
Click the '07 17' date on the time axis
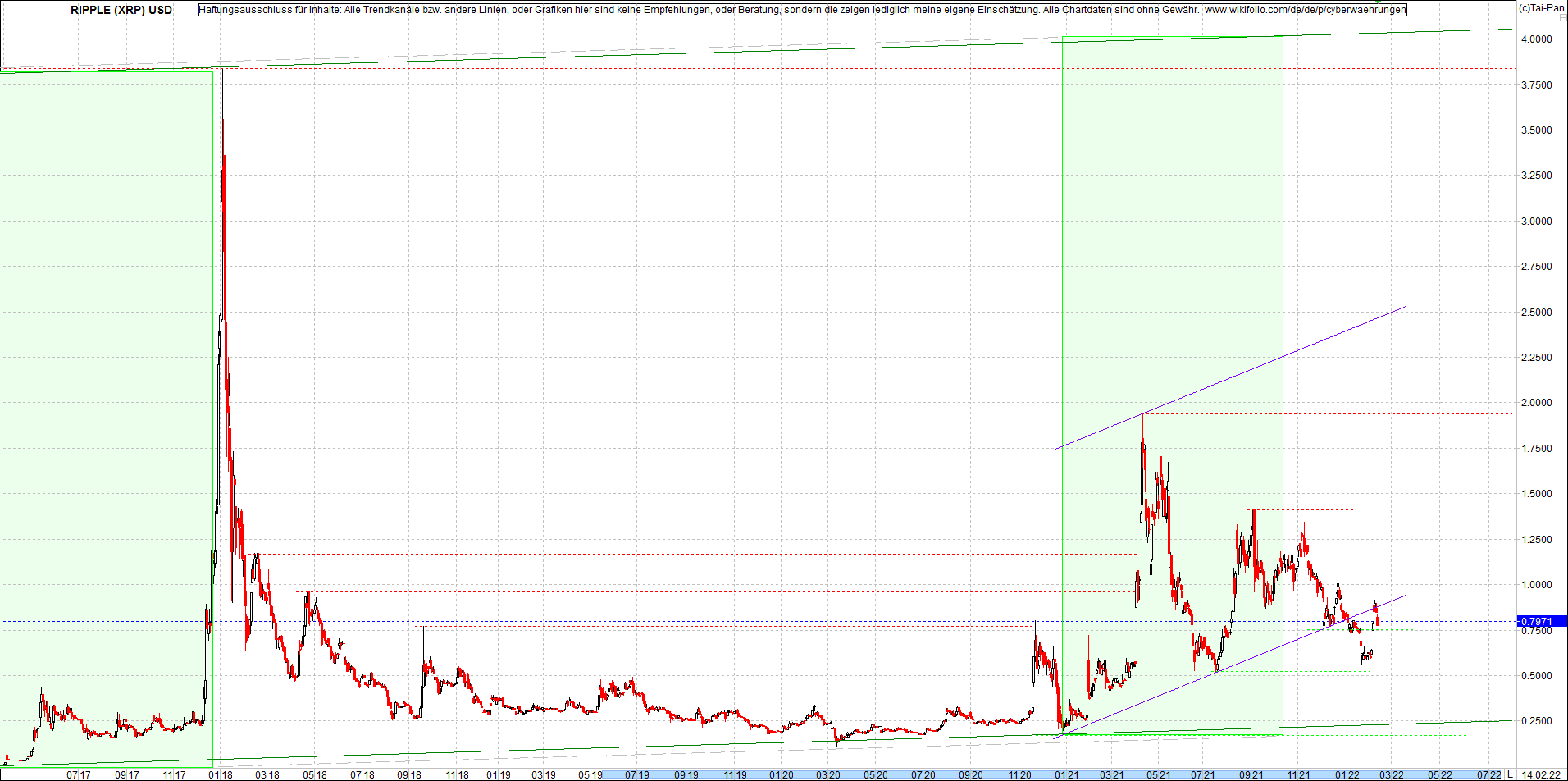pyautogui.click(x=79, y=774)
